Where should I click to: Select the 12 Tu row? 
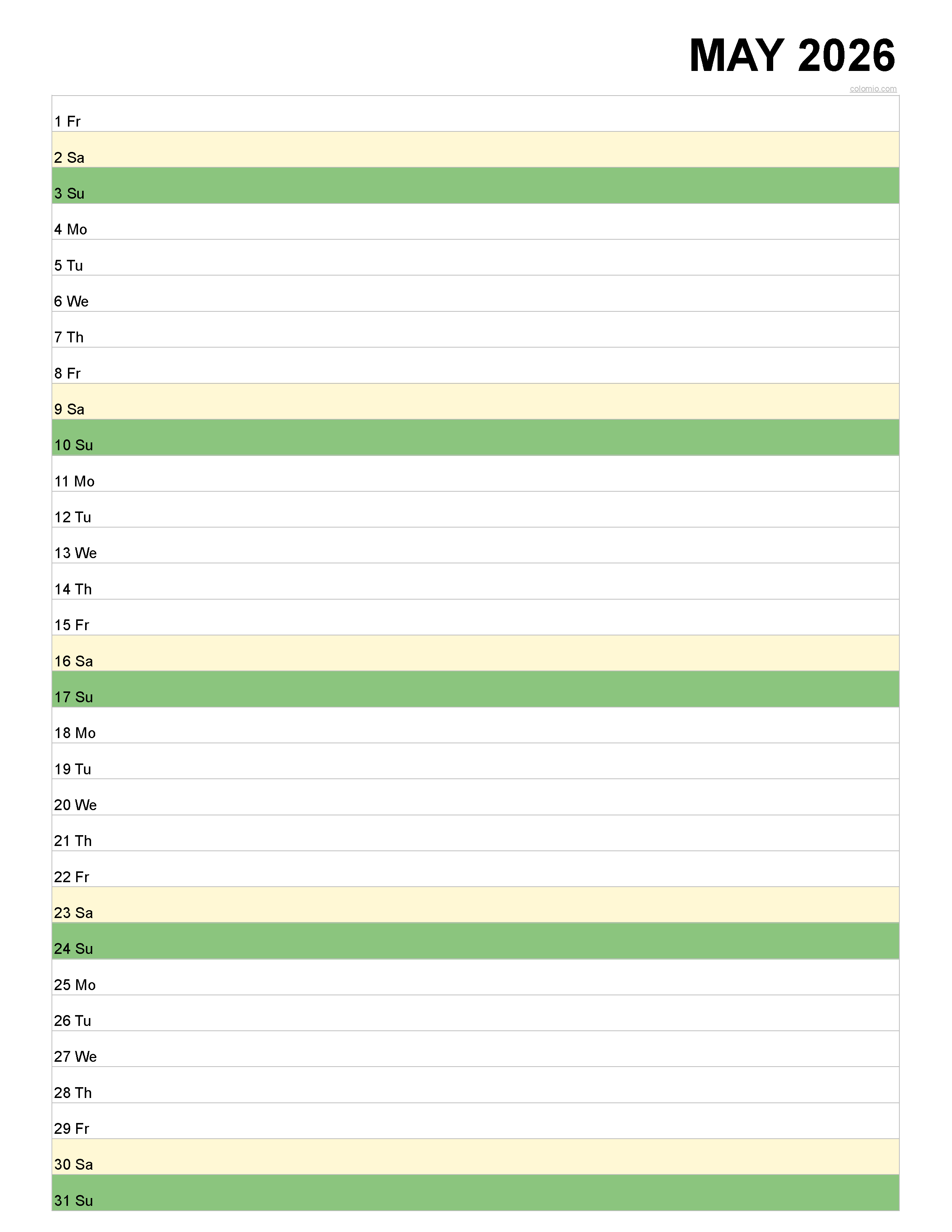[475, 509]
